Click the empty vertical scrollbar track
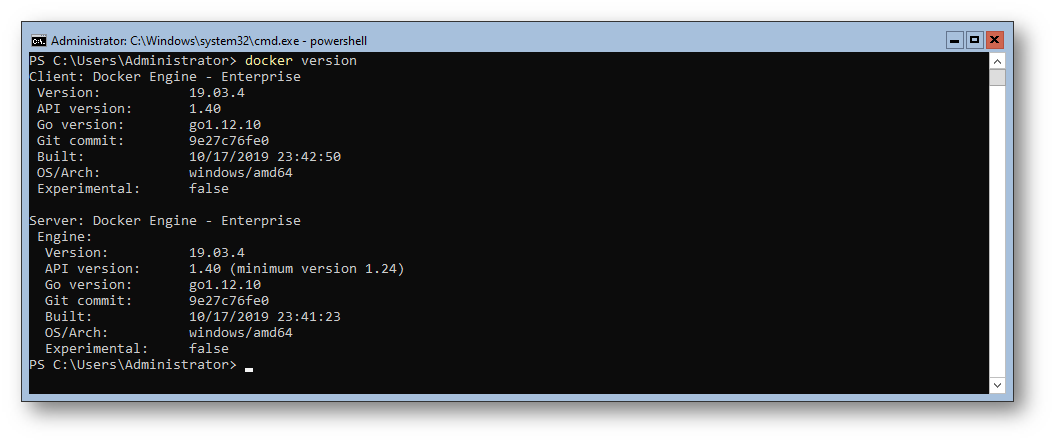Viewport: 1056px width, 444px height. [x=997, y=231]
